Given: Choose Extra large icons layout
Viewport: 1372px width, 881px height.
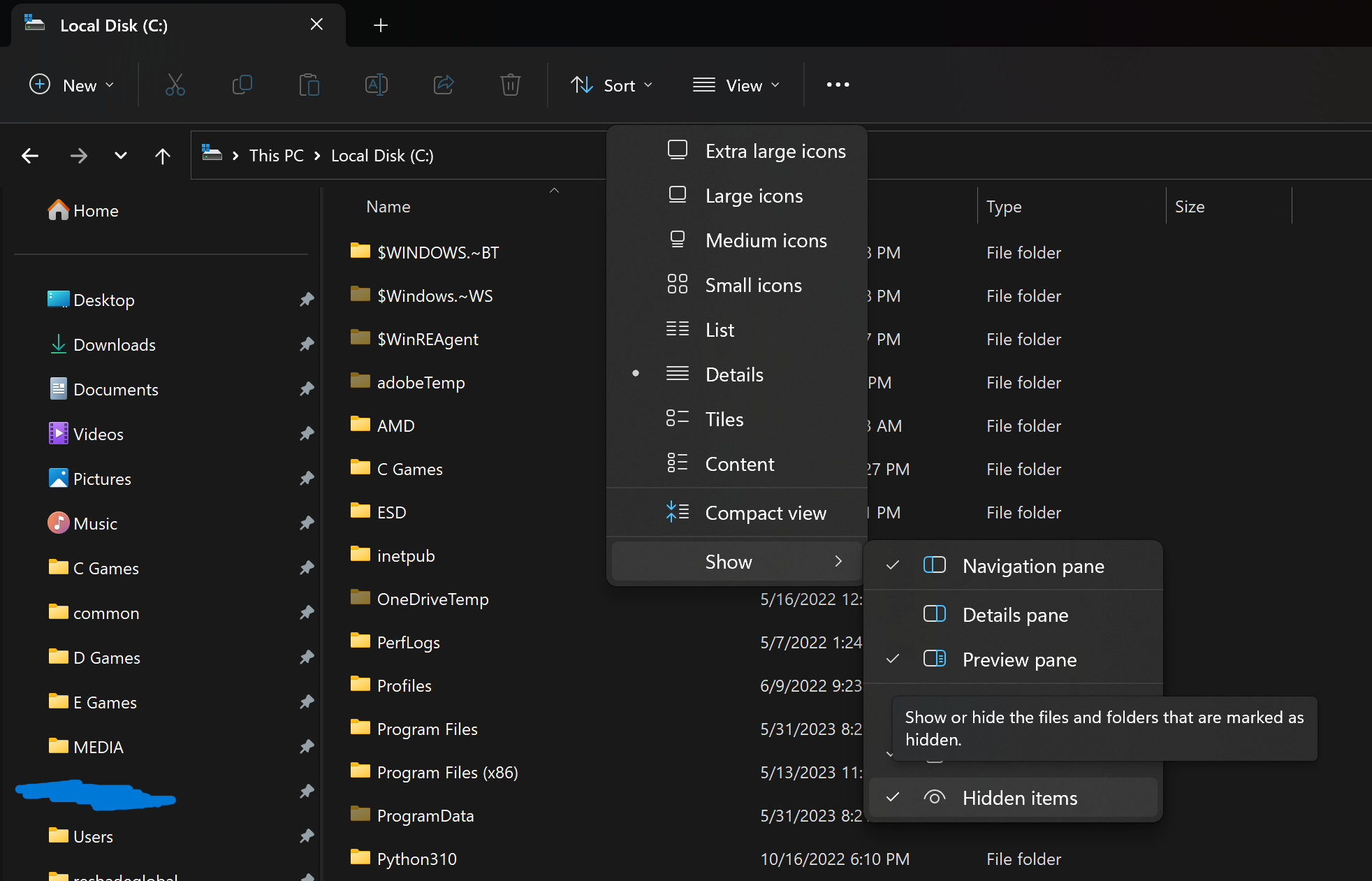Looking at the screenshot, I should point(775,151).
